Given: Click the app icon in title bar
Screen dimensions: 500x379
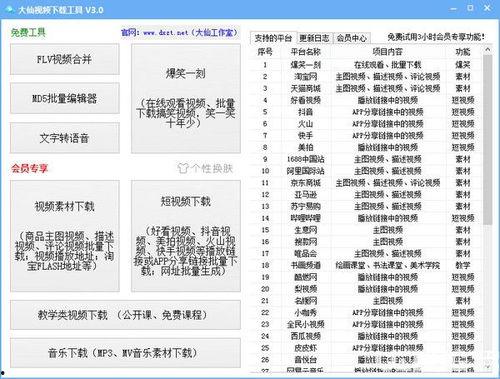Looking at the screenshot, I should (x=9, y=9).
